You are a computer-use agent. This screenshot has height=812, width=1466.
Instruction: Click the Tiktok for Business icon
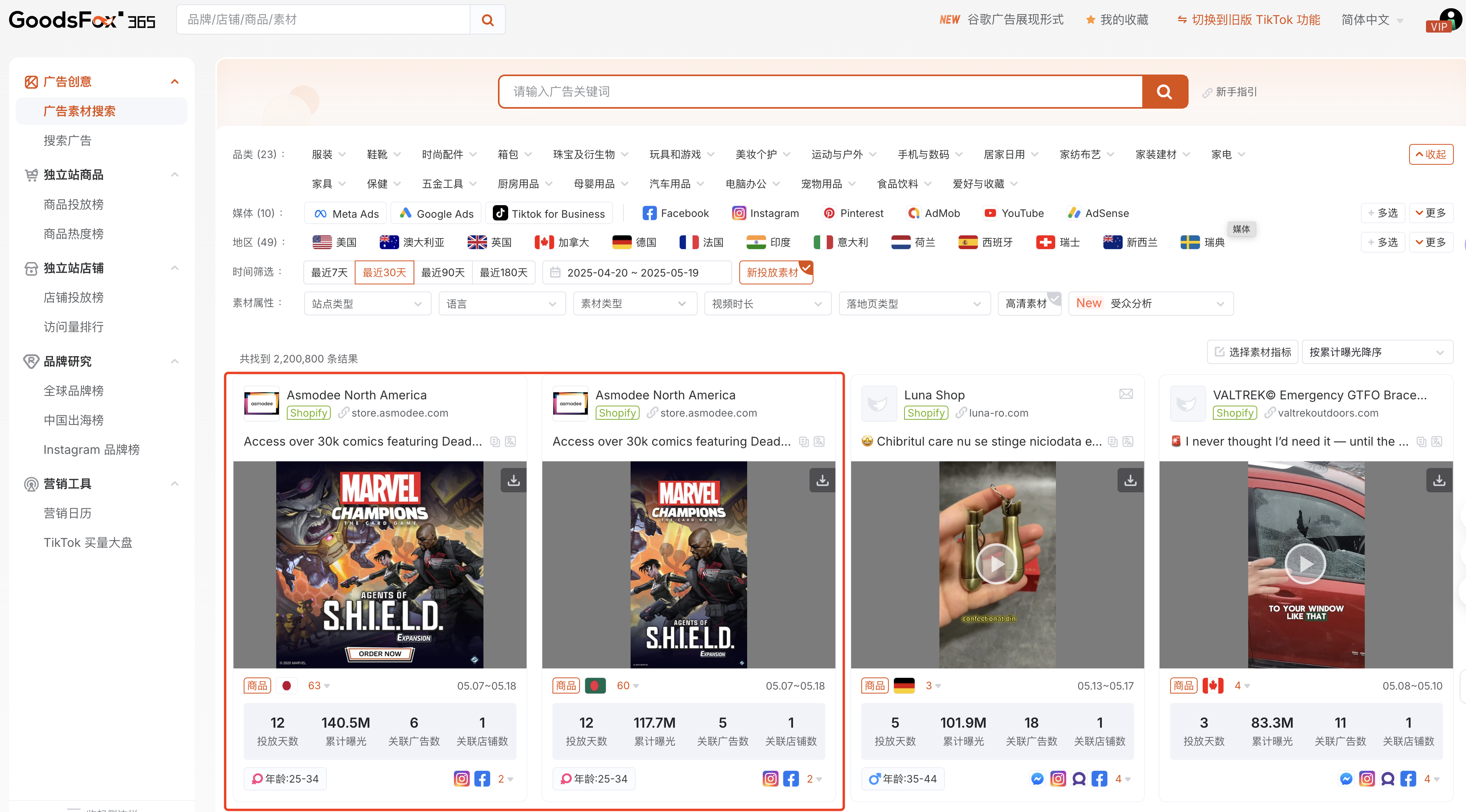pyautogui.click(x=500, y=213)
